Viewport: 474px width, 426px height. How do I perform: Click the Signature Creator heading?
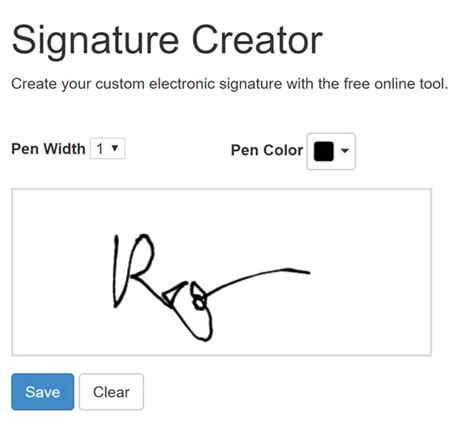[167, 41]
